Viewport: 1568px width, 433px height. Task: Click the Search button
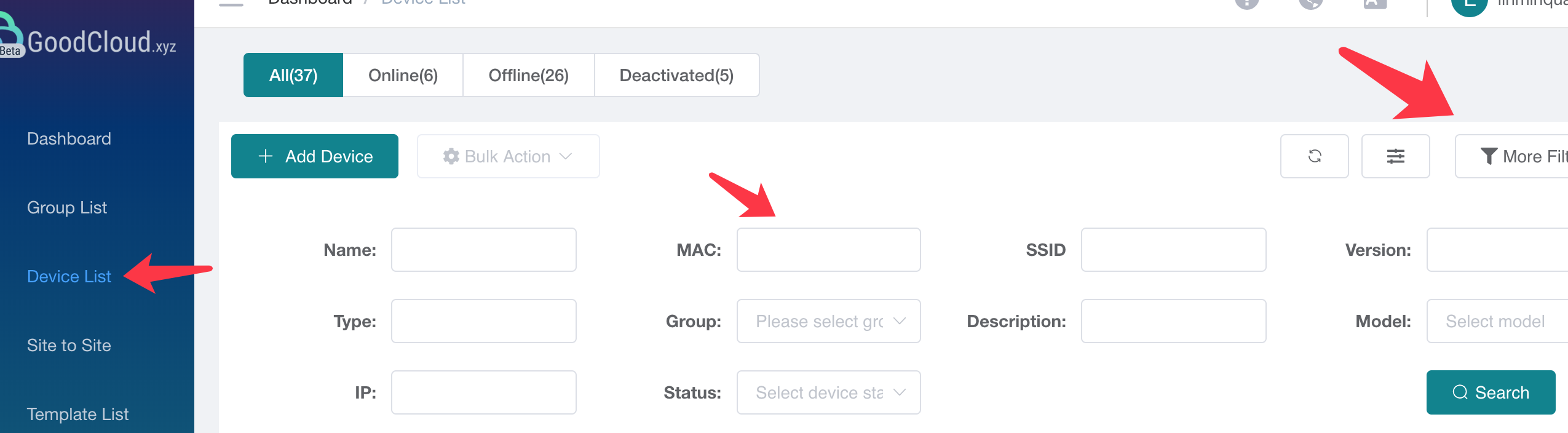tap(1491, 392)
